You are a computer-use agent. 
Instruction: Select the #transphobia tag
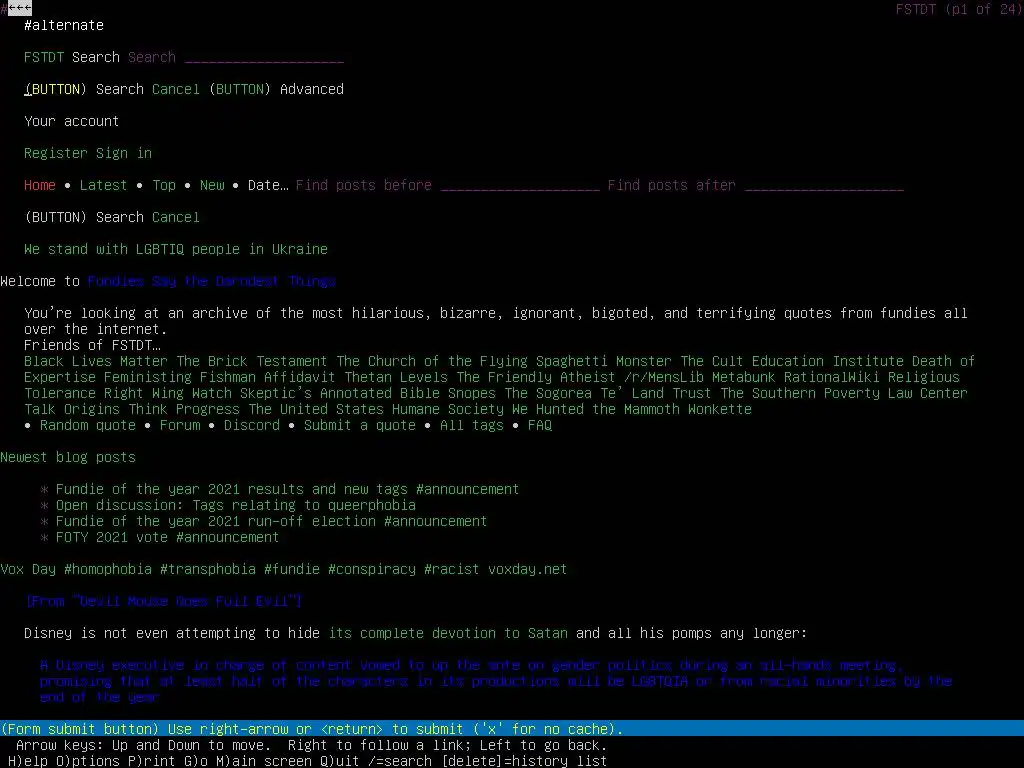[x=208, y=569]
